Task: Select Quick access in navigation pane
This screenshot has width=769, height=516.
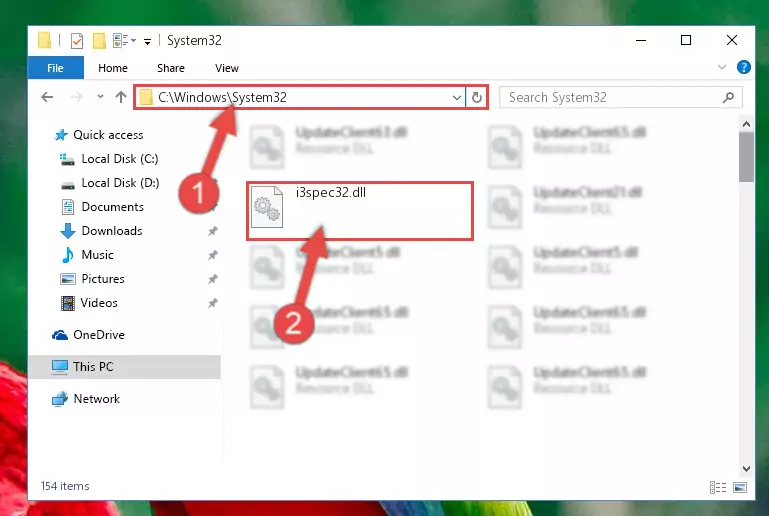Action: pos(108,134)
